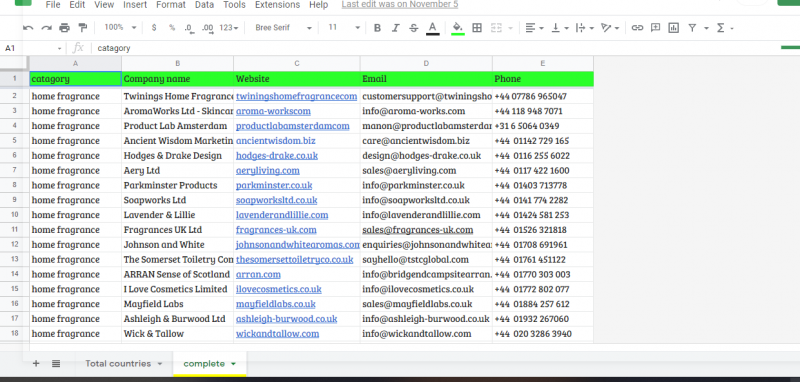Open the Help menu
The height and width of the screenshot is (382, 800).
[319, 5]
